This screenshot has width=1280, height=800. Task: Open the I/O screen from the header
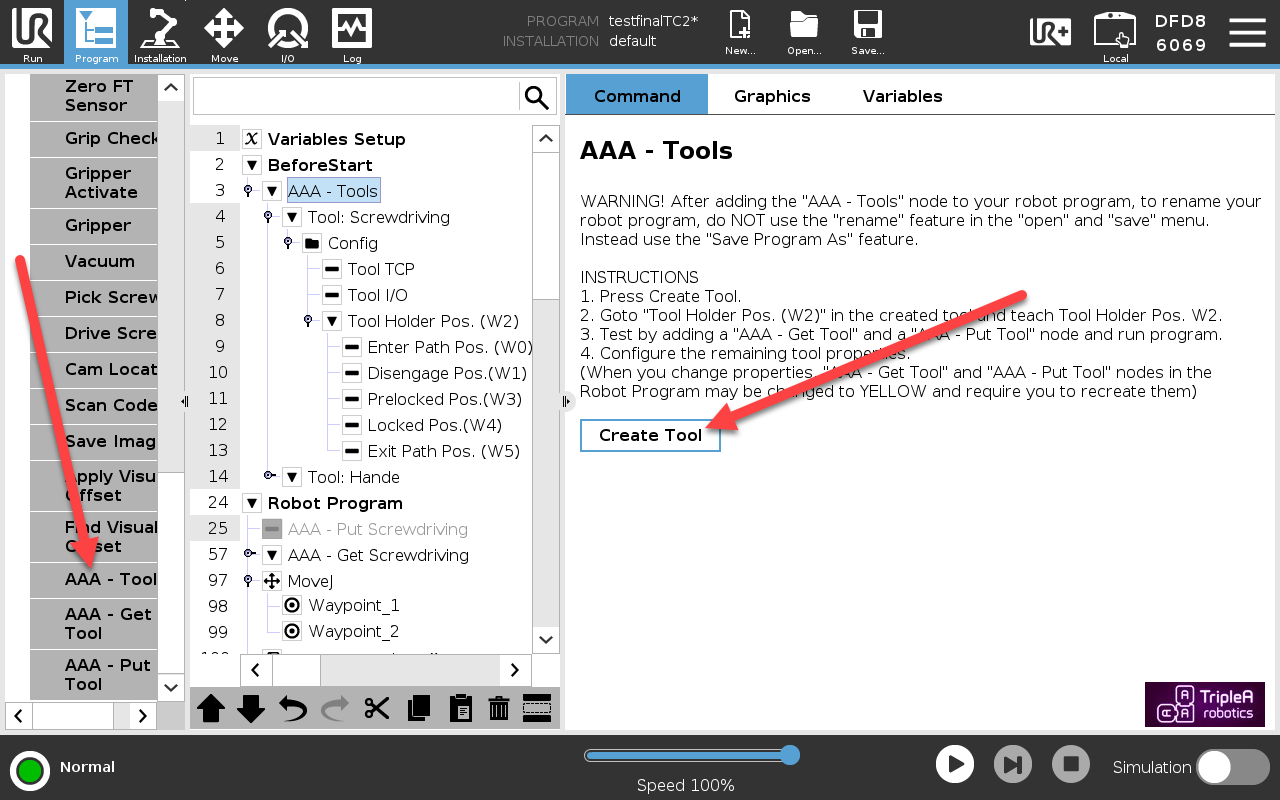click(x=288, y=34)
